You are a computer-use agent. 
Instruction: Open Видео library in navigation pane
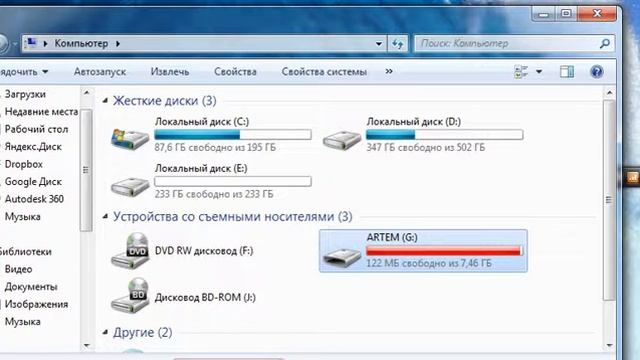tap(18, 269)
